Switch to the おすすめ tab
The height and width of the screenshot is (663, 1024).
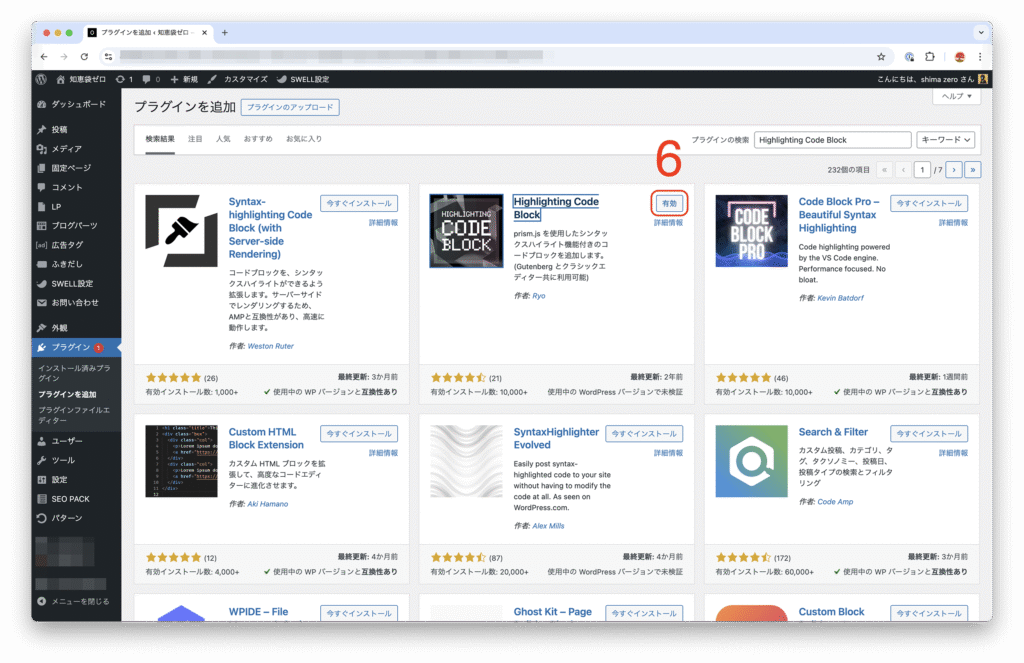pyautogui.click(x=258, y=139)
